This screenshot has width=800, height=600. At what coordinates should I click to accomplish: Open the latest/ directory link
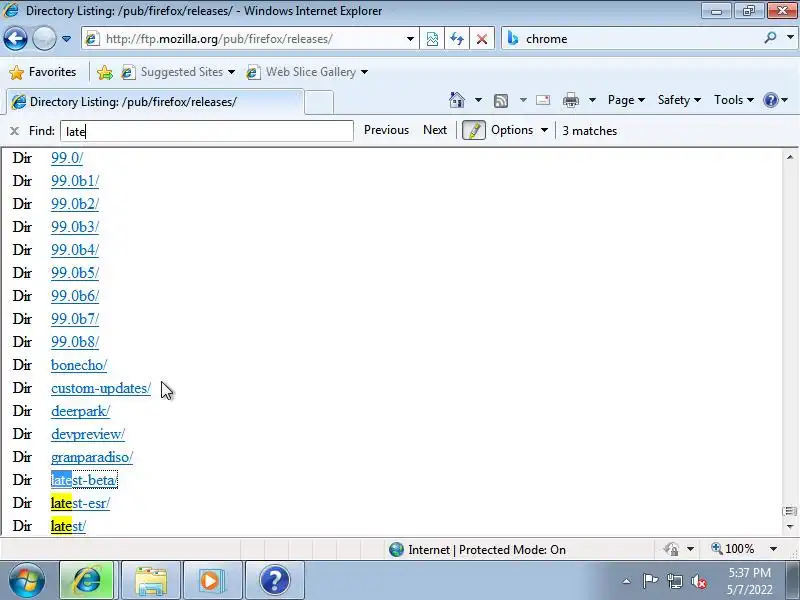tap(68, 526)
